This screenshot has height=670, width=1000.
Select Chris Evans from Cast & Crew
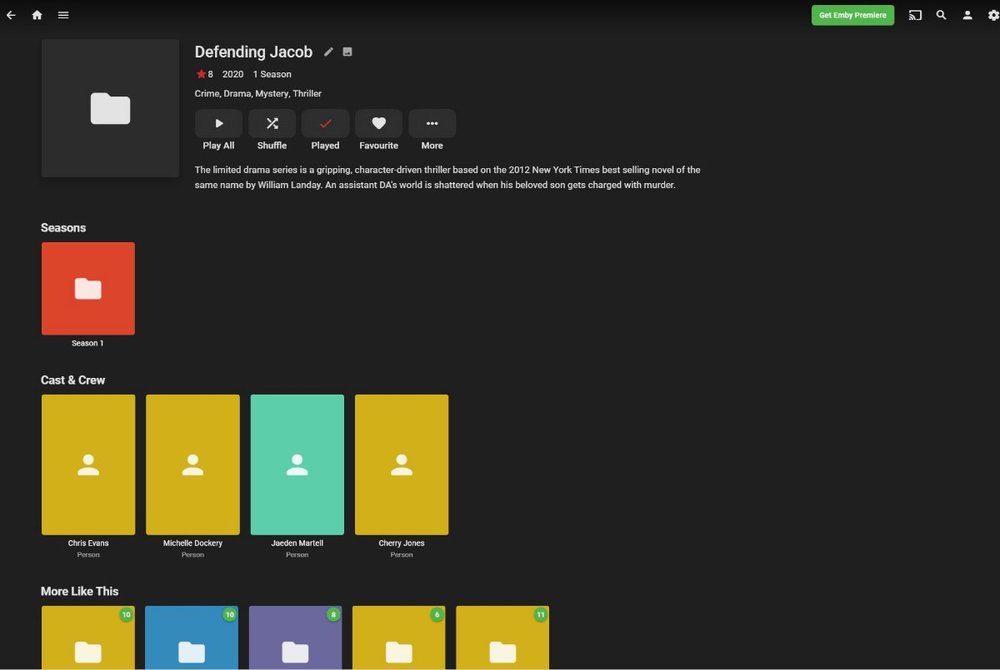pyautogui.click(x=88, y=464)
